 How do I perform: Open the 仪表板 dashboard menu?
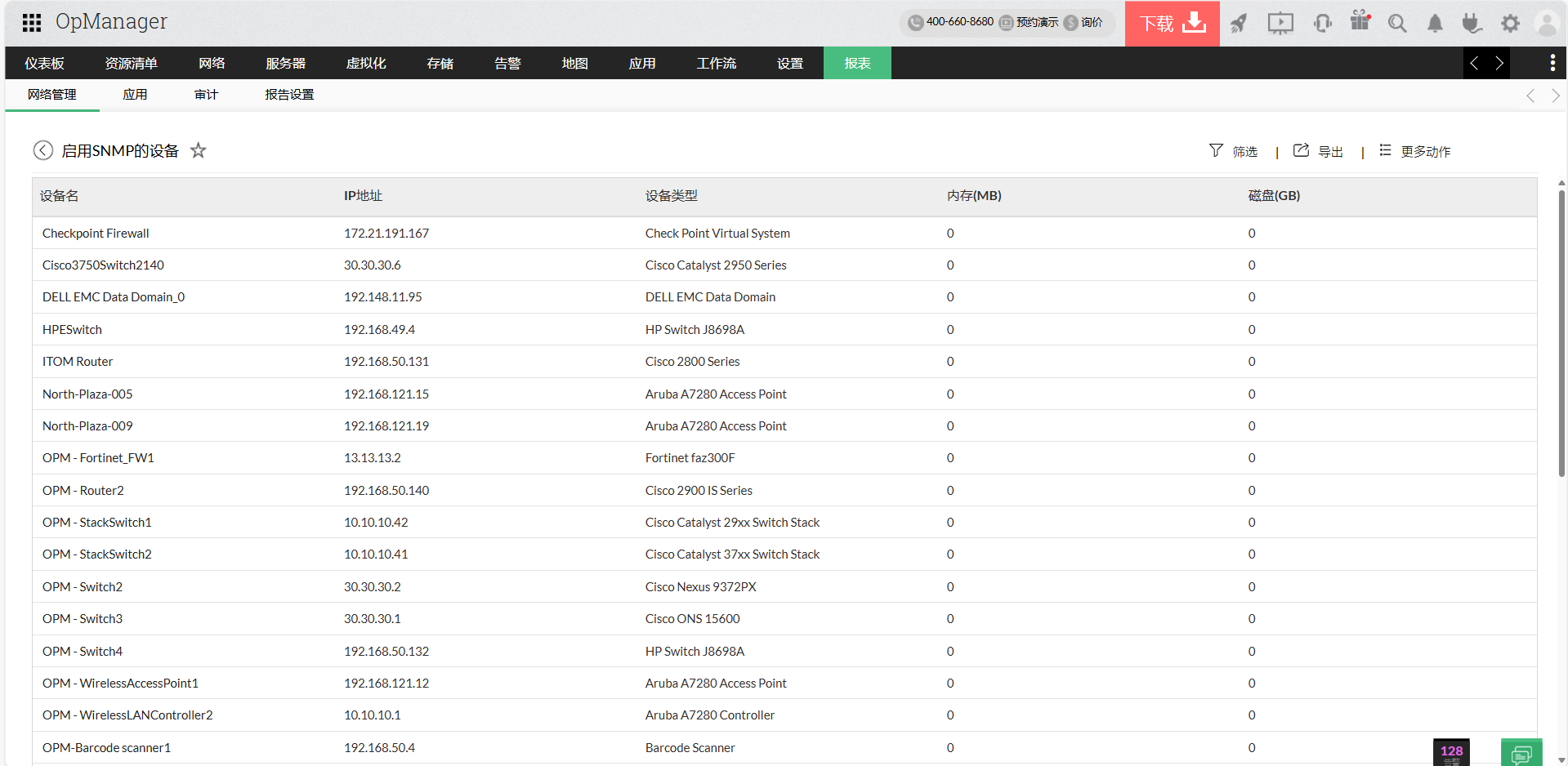pos(44,63)
